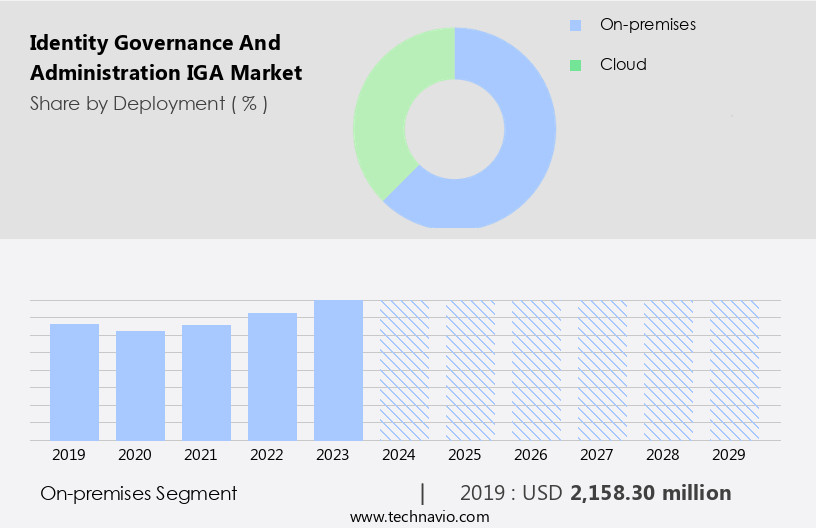816x528 pixels.
Task: Click the USD 2,158.30 million value
Action: click(651, 493)
